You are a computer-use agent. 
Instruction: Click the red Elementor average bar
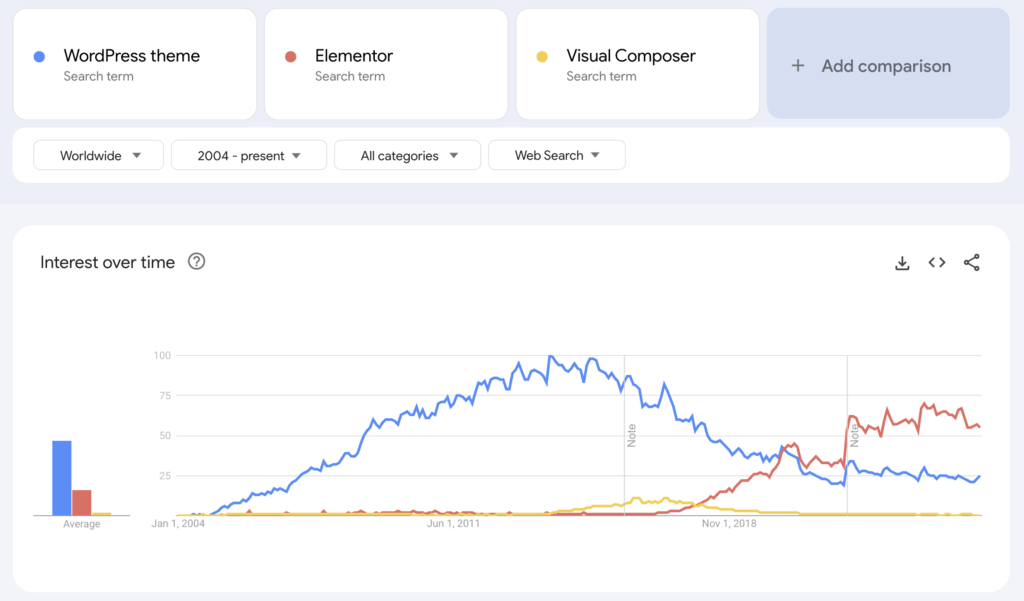(82, 502)
